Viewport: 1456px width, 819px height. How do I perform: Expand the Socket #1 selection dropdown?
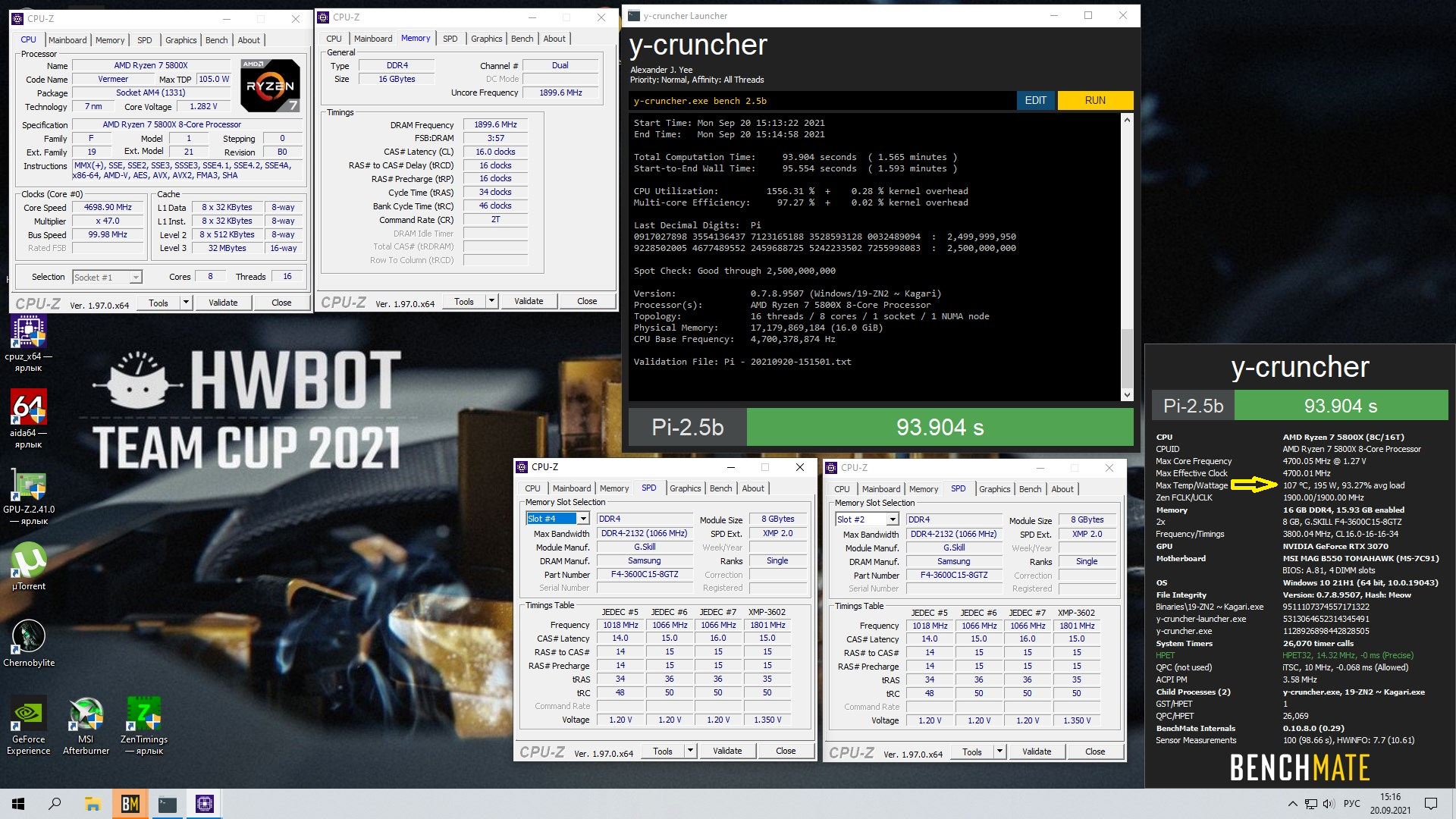pos(136,278)
